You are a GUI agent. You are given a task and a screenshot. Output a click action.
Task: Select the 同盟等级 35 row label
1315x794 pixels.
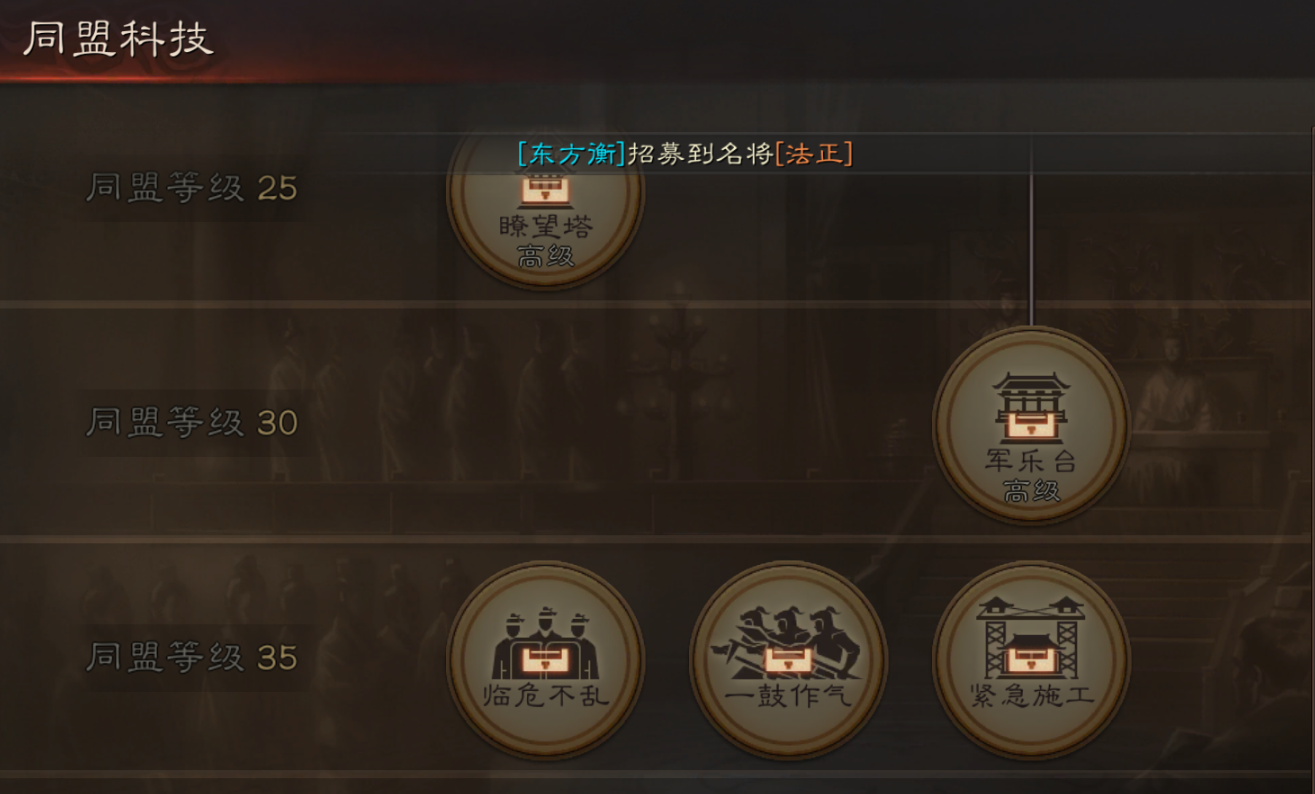point(192,658)
